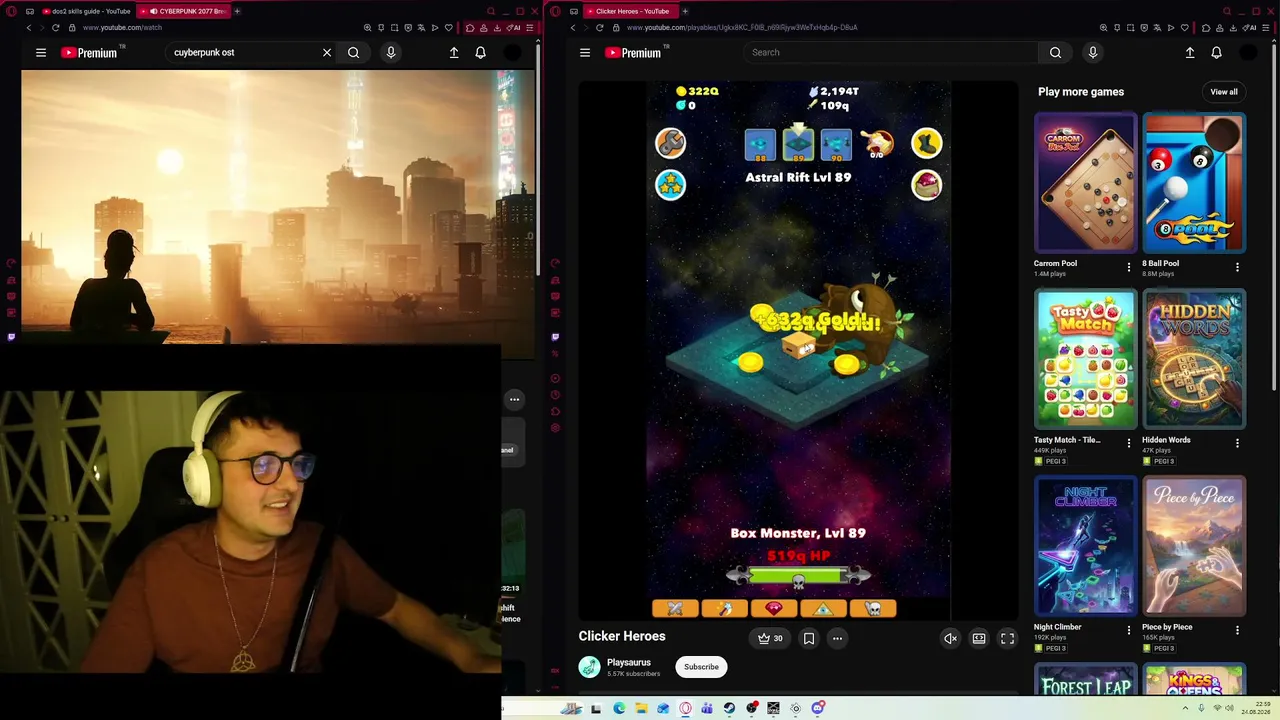Open the Tasty Match game thumbnail
Screen dimensions: 1280x720
(x=1085, y=359)
